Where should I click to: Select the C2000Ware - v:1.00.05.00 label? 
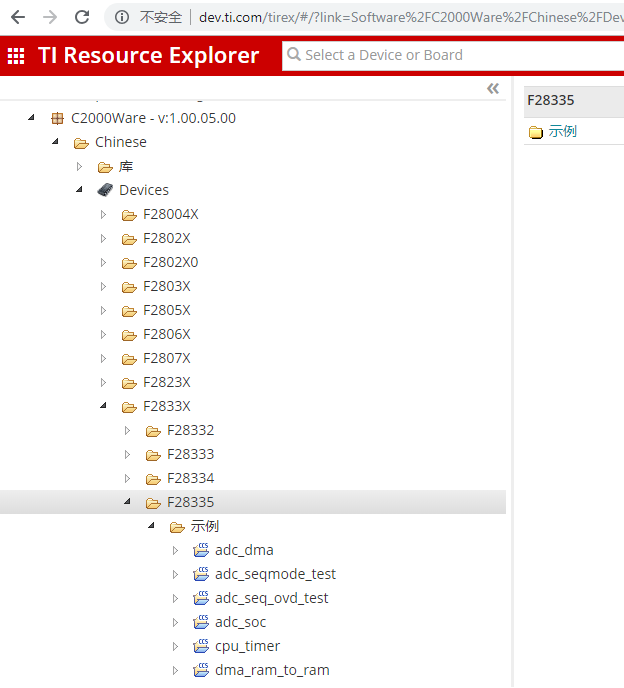point(153,118)
